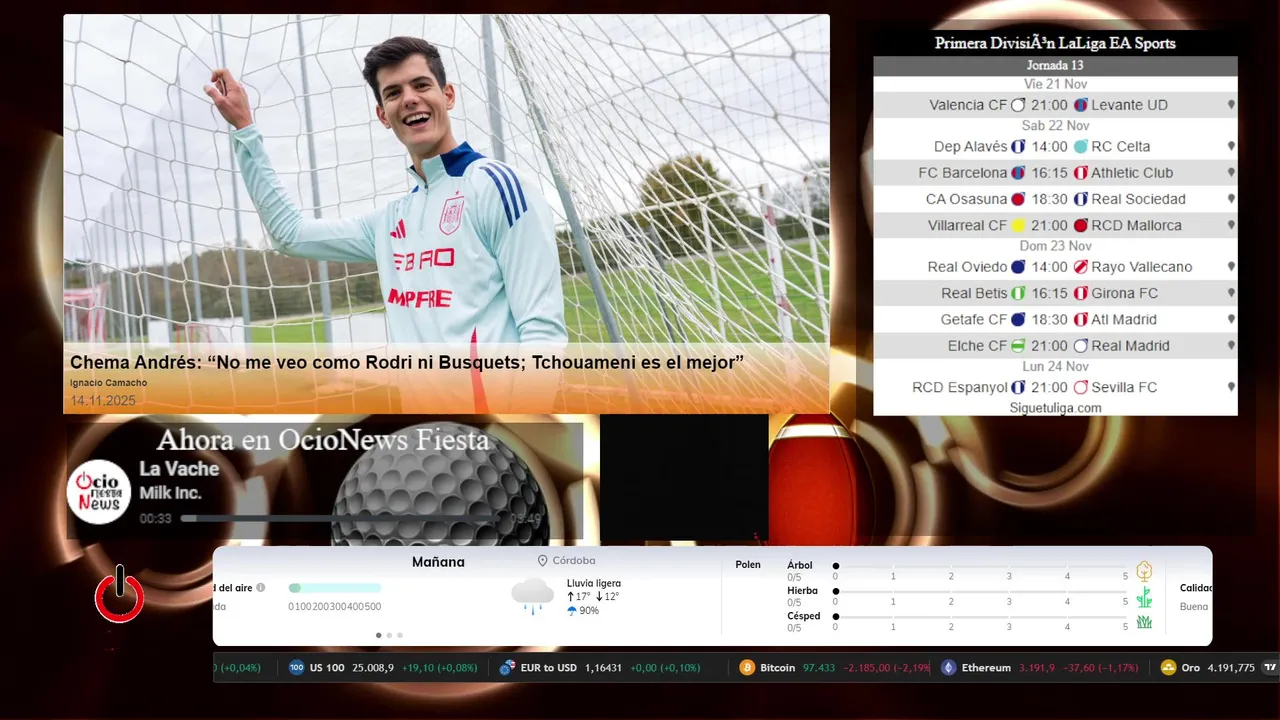Click the news date 14.11.2025
1280x720 pixels.
(103, 401)
